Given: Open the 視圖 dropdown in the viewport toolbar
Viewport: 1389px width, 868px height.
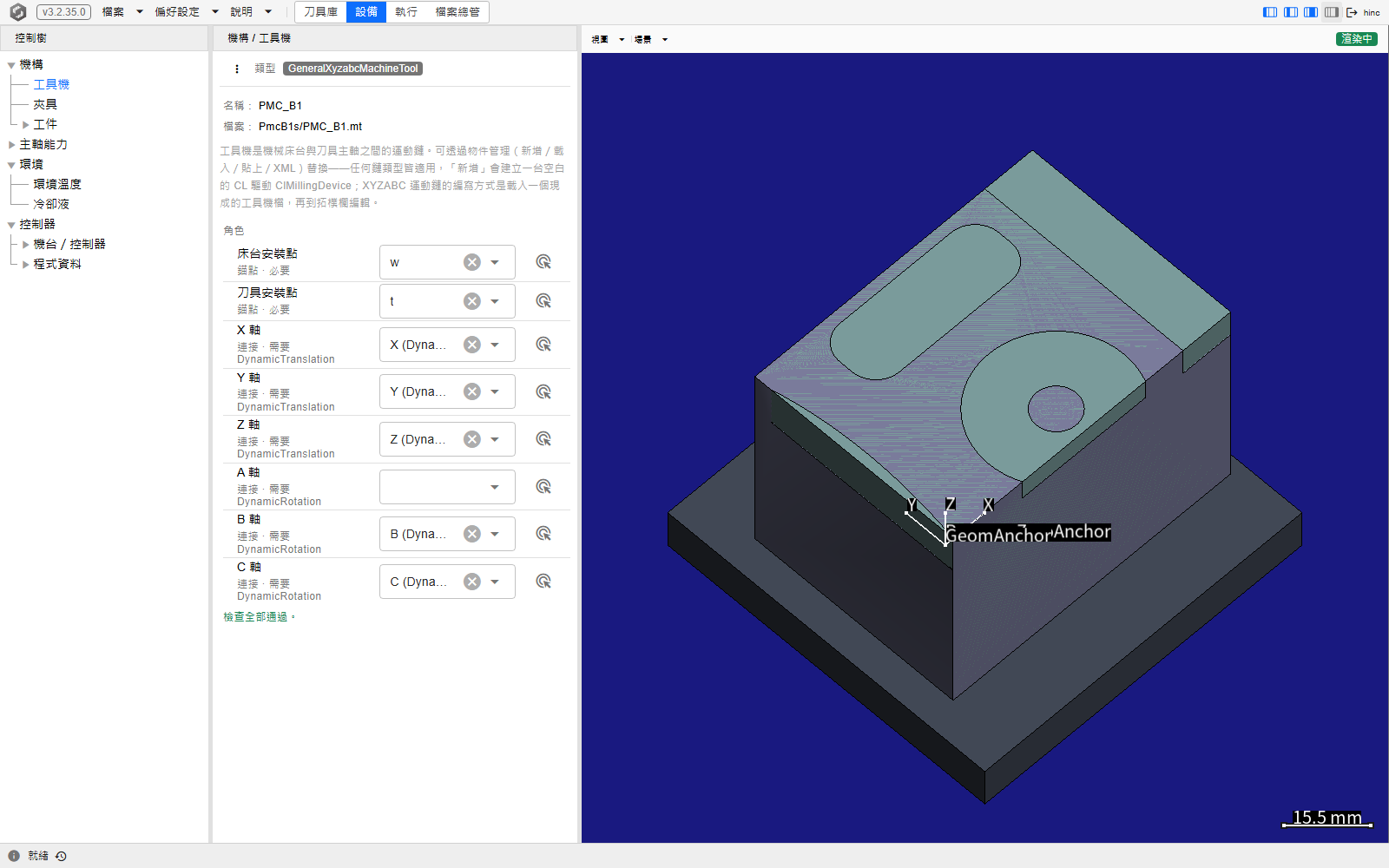Looking at the screenshot, I should (x=608, y=39).
